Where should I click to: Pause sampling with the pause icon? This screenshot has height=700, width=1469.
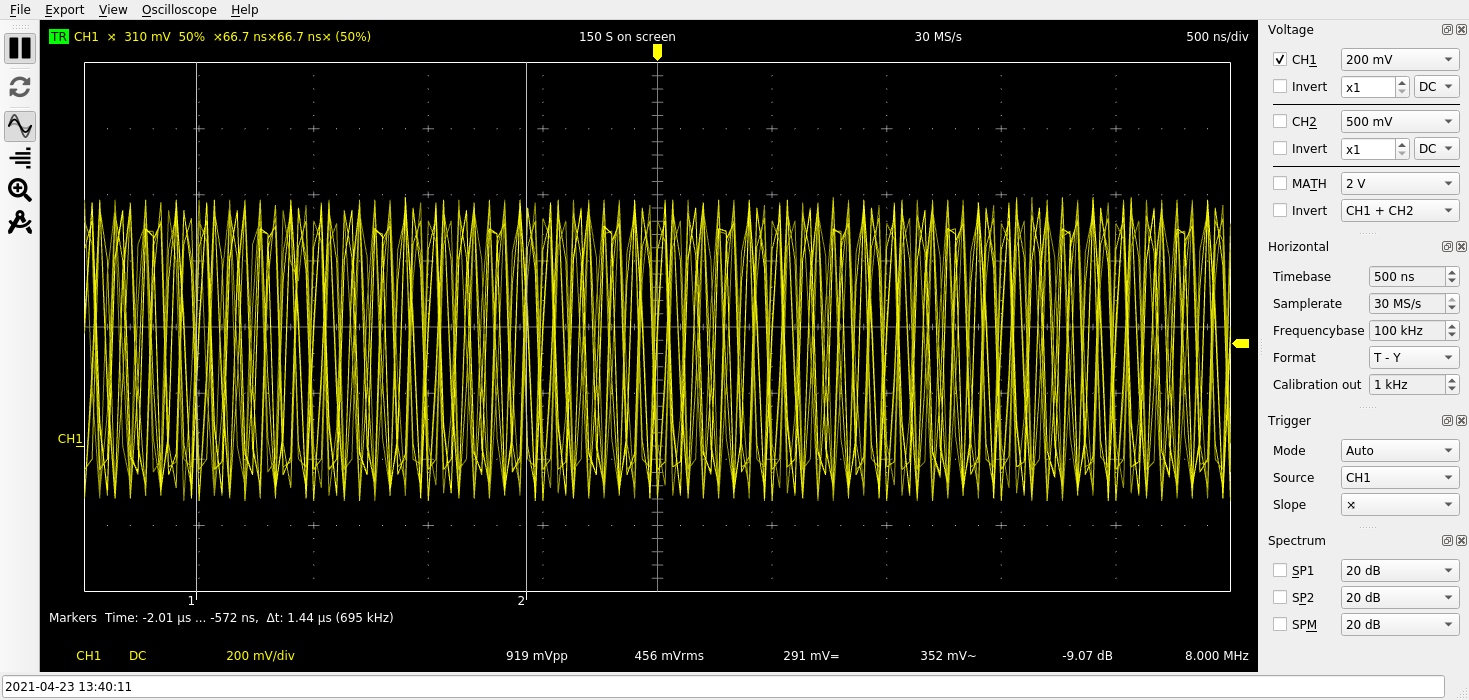(x=20, y=48)
